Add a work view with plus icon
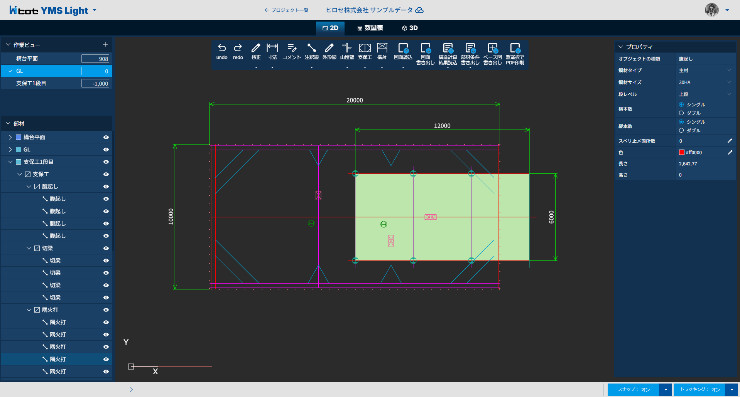The height and width of the screenshot is (397, 740). [x=105, y=44]
